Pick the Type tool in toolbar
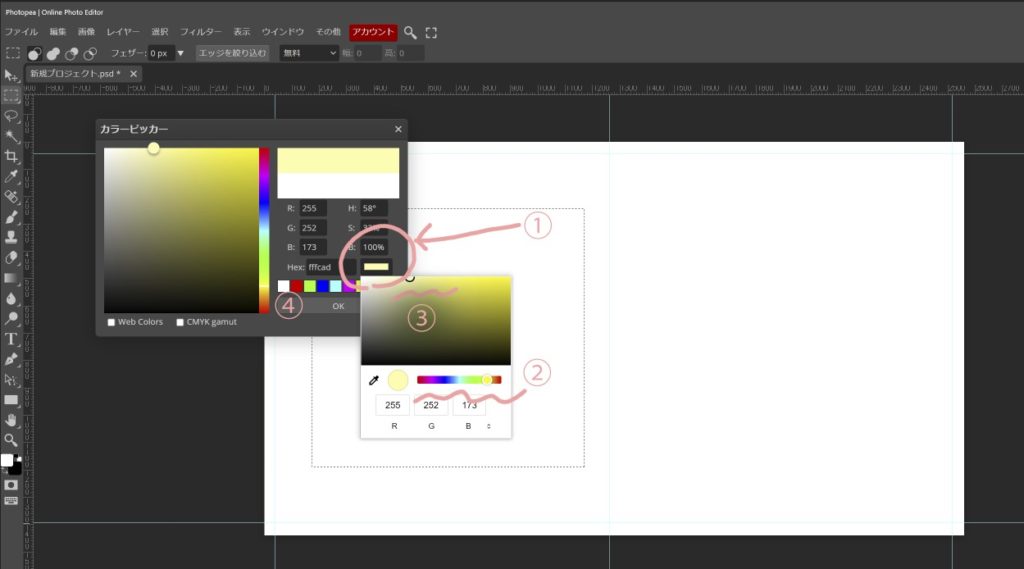The height and width of the screenshot is (569, 1024). [x=11, y=339]
